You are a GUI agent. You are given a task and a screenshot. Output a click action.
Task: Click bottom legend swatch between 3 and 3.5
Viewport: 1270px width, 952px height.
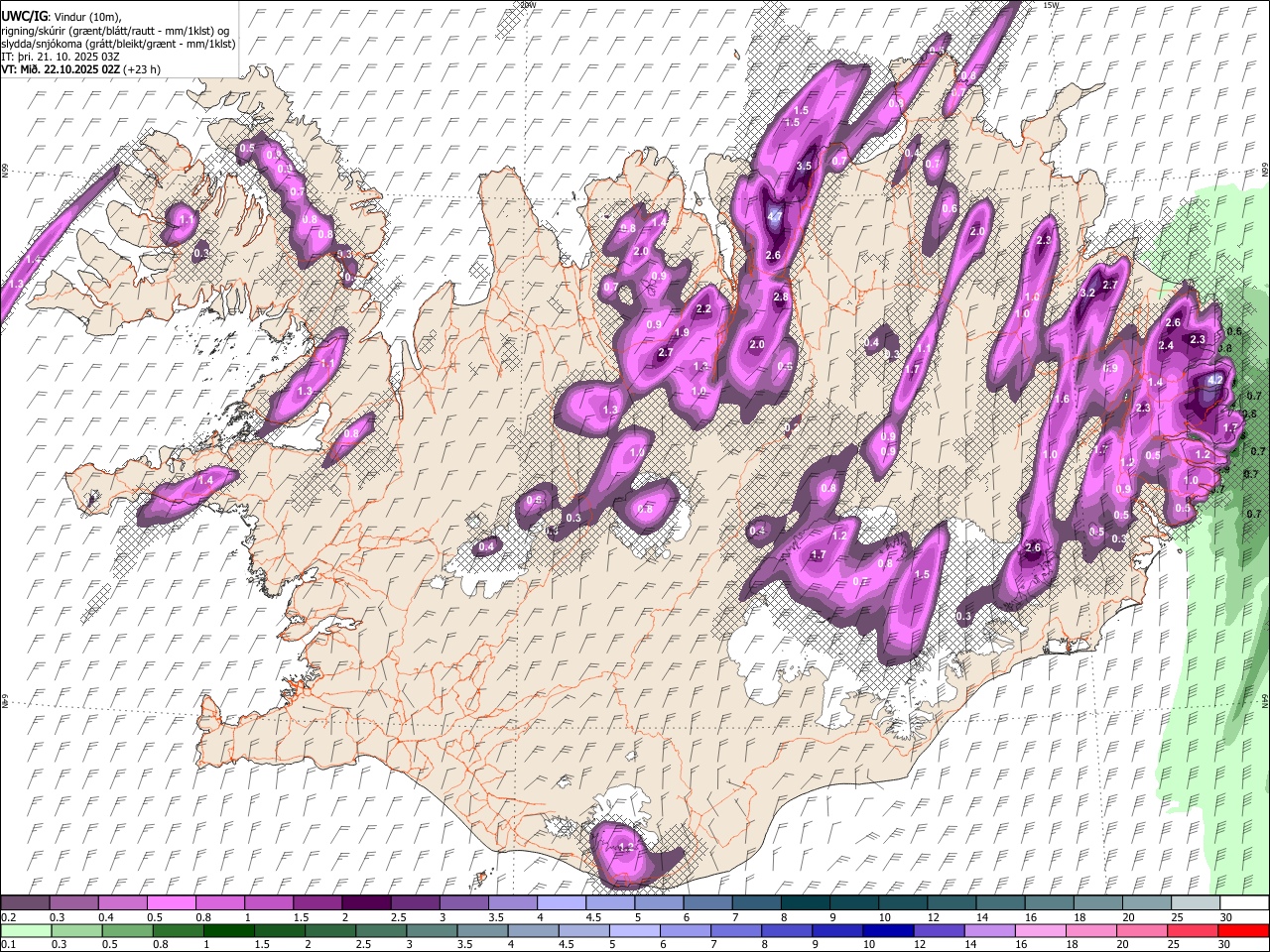pos(431,930)
